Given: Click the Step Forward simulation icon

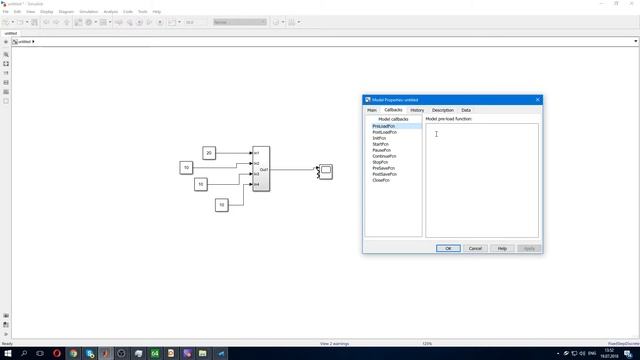Looking at the screenshot, I should tap(149, 22).
